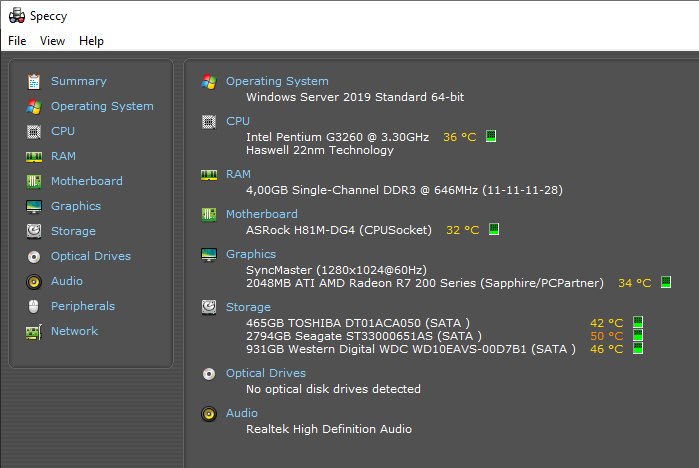Click the green indicator beside Seagate 50 °C
Screen dimensions: 699x468
tap(638, 335)
